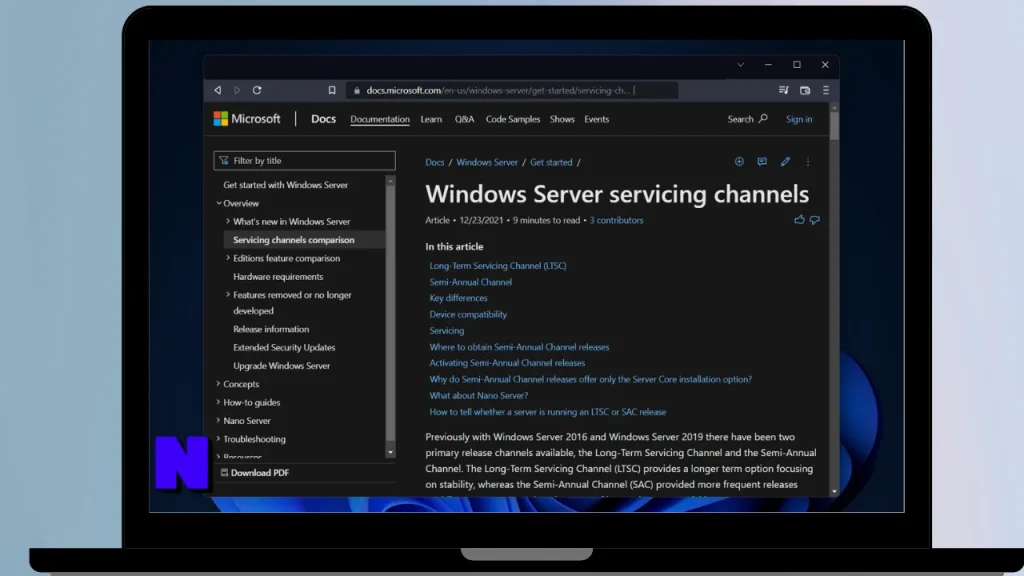
Task: Open the Documentation tab
Action: pyautogui.click(x=380, y=119)
